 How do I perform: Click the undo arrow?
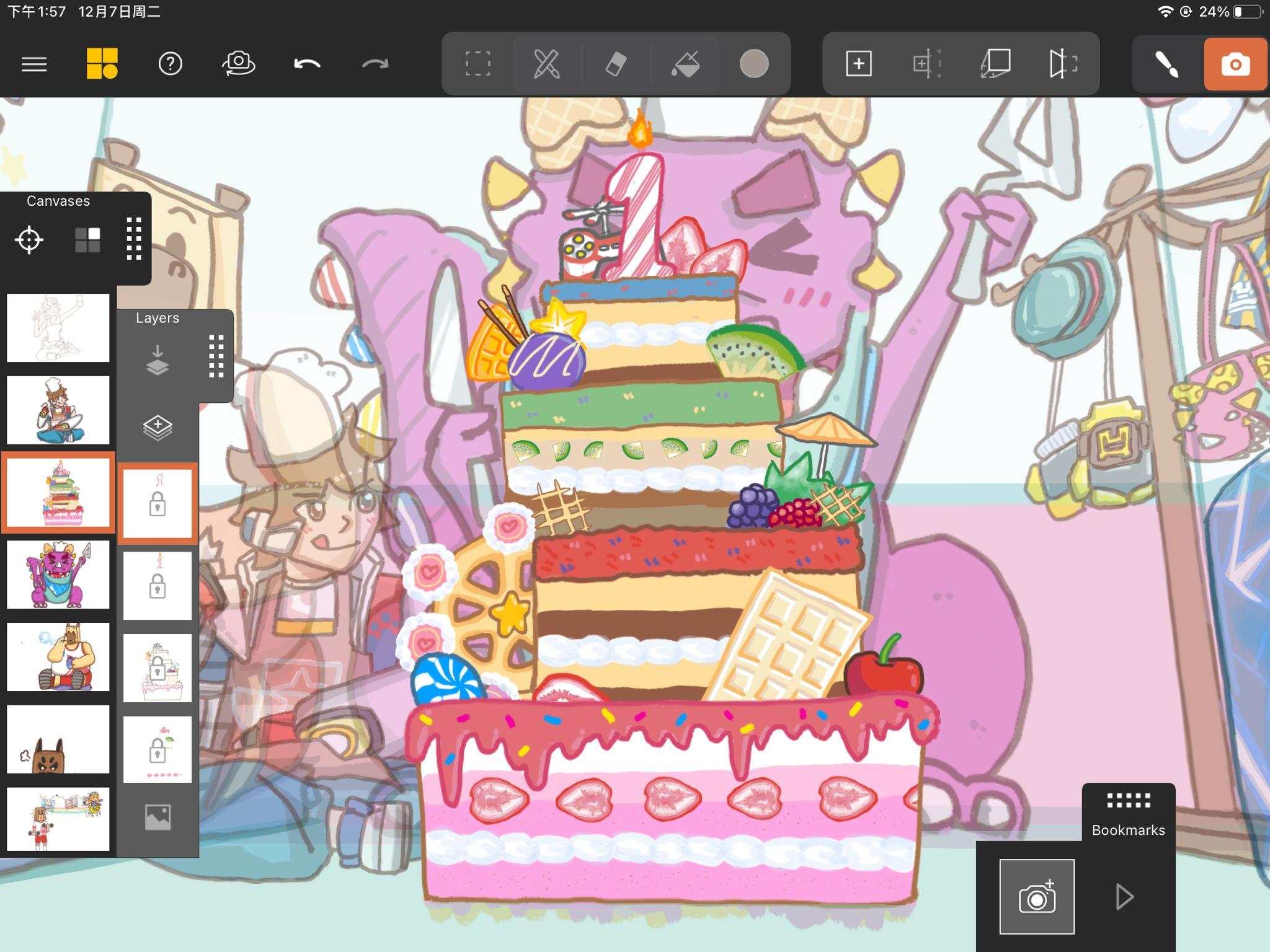(307, 64)
